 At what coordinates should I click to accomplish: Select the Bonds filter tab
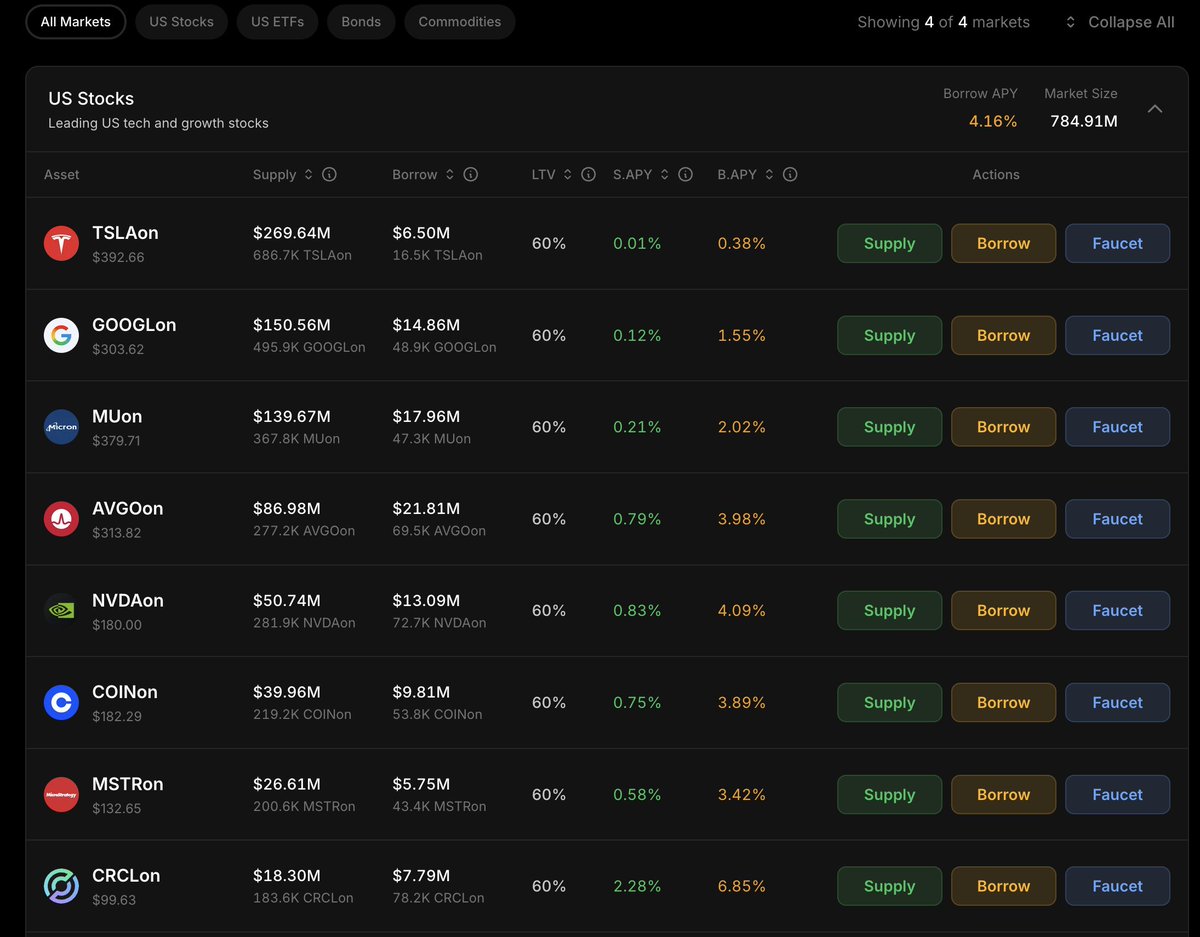[x=361, y=22]
